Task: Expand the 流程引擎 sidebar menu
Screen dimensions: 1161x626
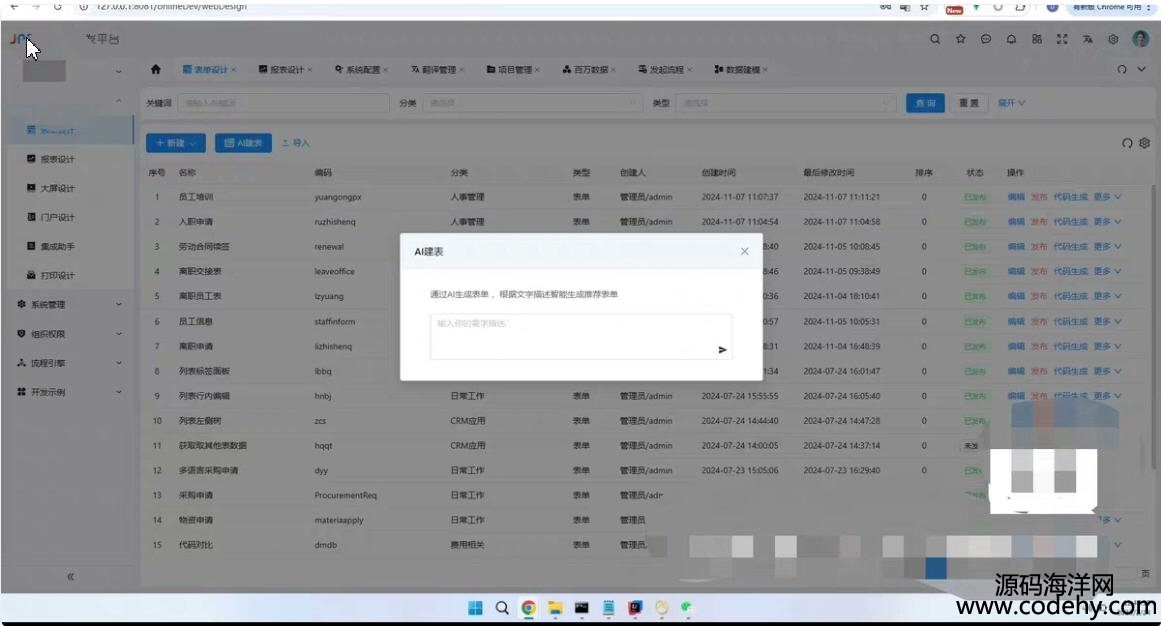Action: (66, 363)
